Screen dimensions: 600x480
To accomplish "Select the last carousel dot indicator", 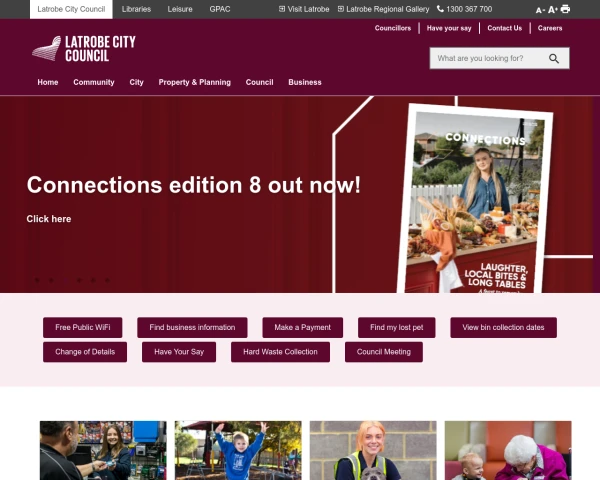I will (108, 280).
